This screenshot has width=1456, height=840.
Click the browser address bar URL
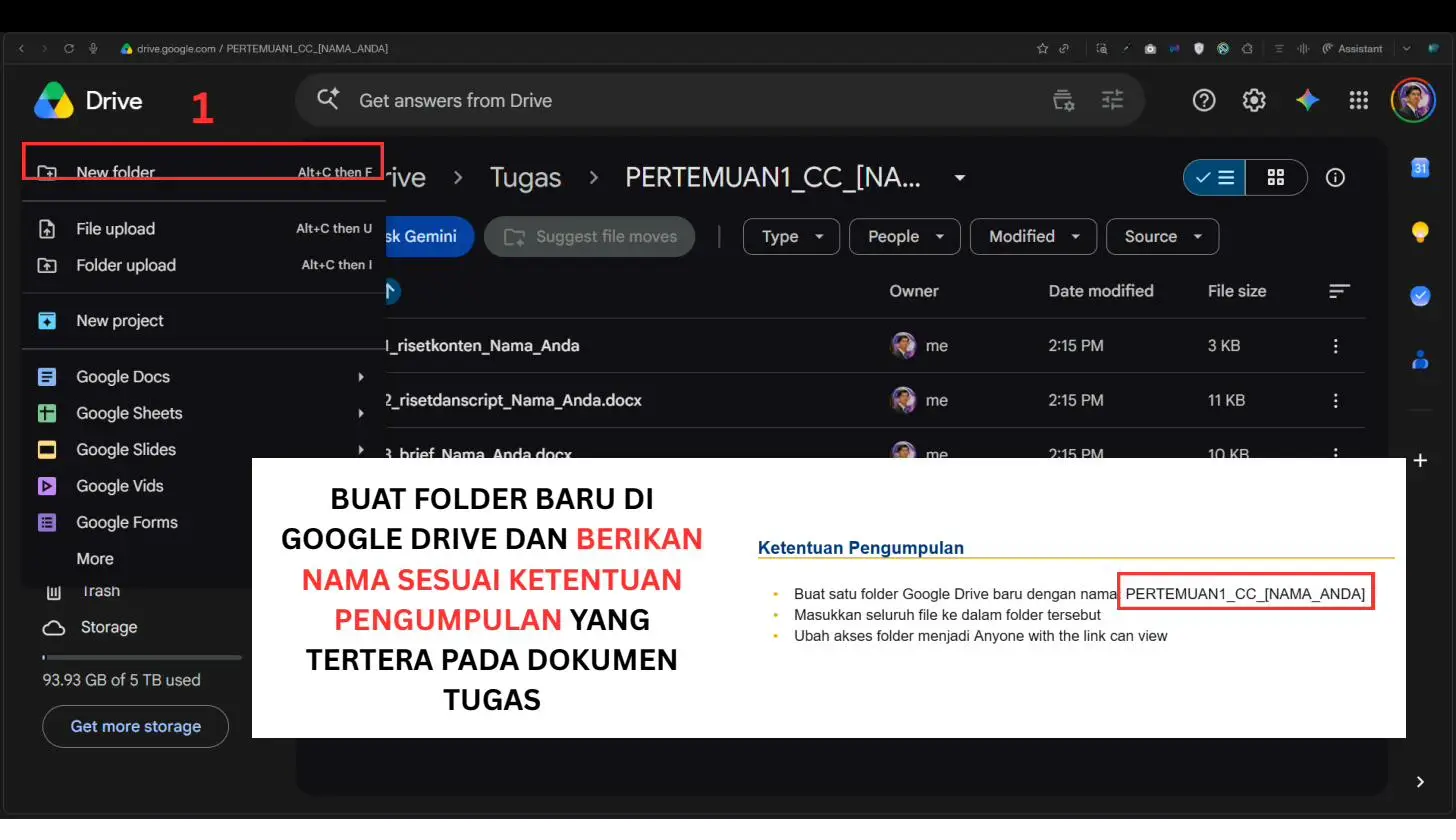[262, 48]
